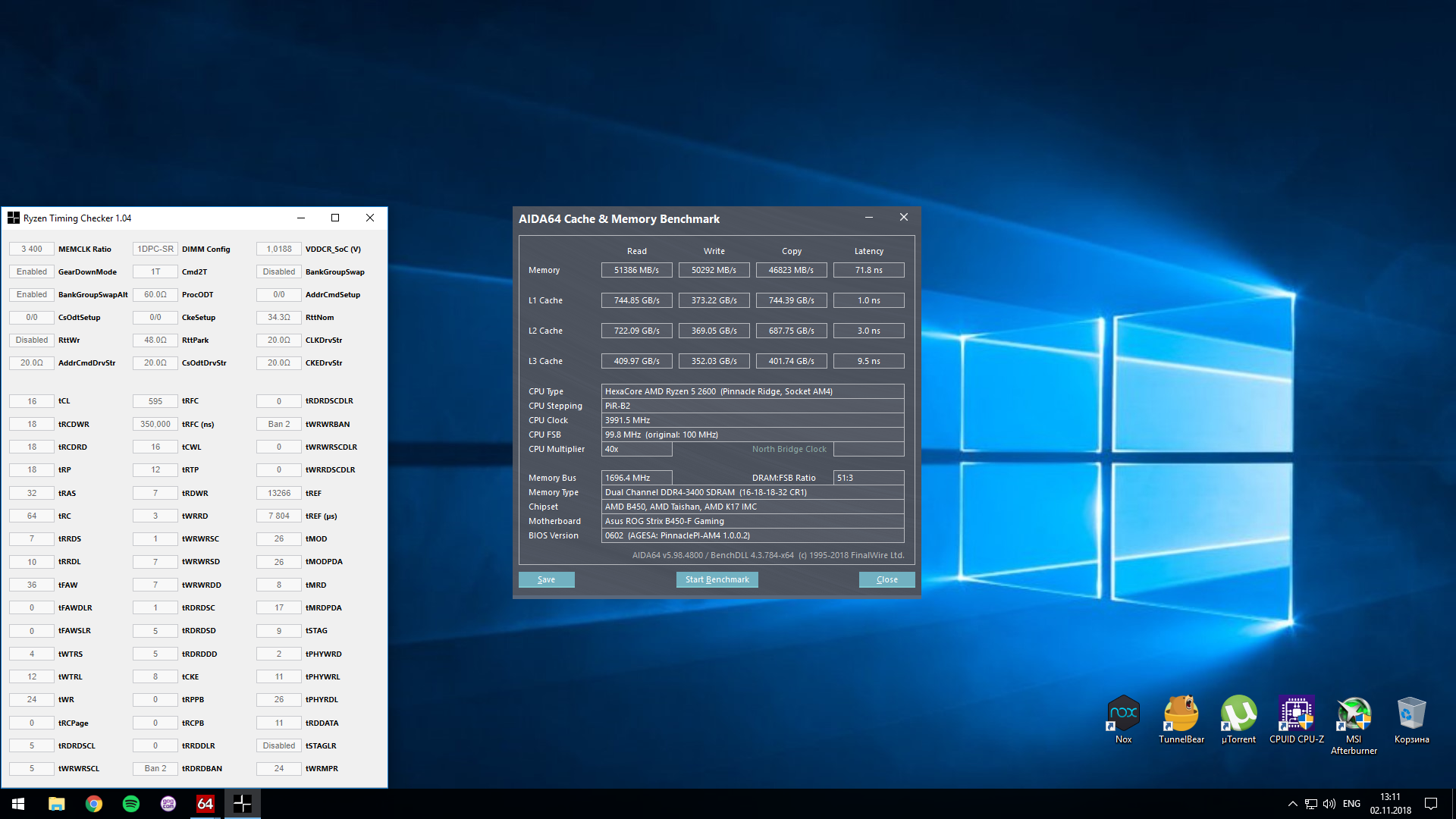The height and width of the screenshot is (819, 1456).
Task: Click the Memory Read result field
Action: point(636,270)
